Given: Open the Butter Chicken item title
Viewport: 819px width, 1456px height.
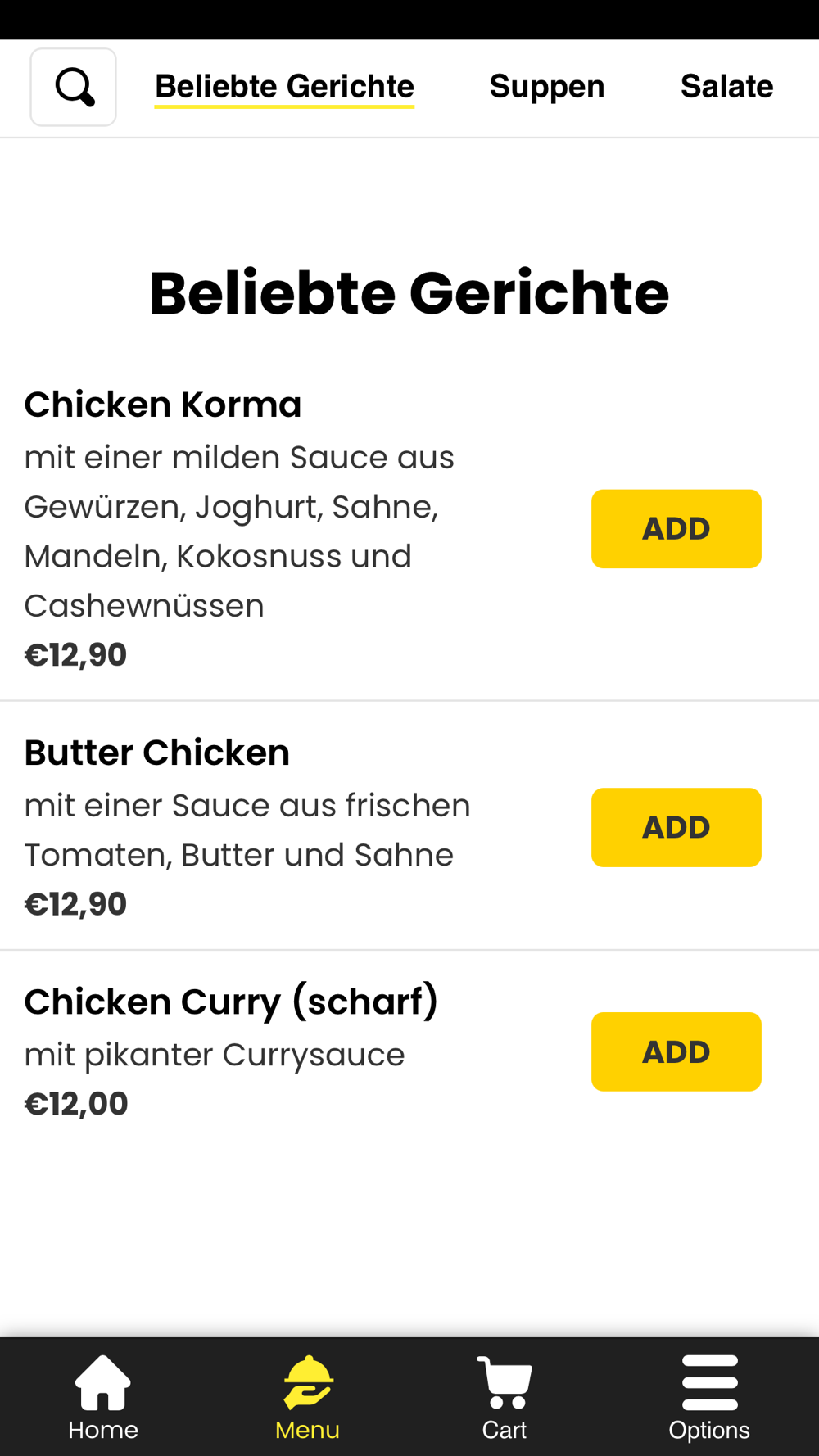Looking at the screenshot, I should [157, 753].
